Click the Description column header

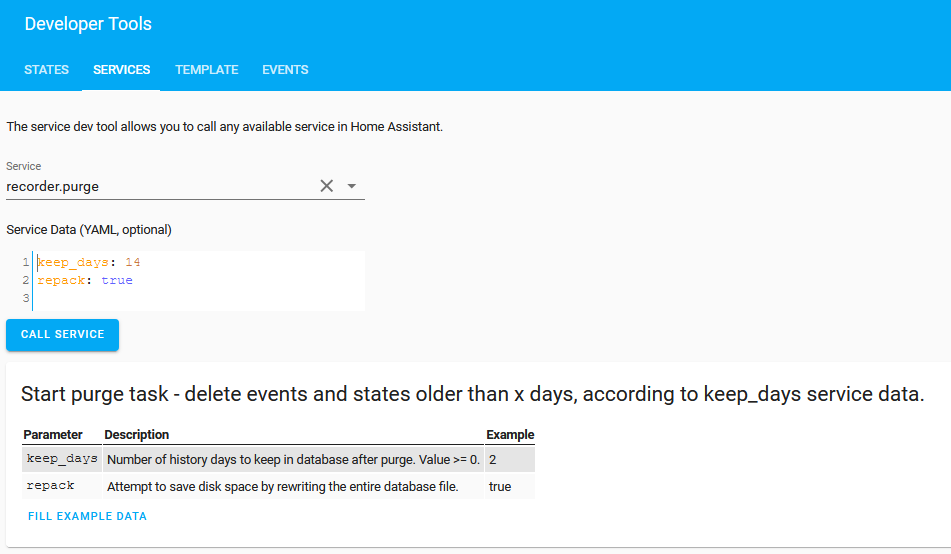tap(137, 435)
